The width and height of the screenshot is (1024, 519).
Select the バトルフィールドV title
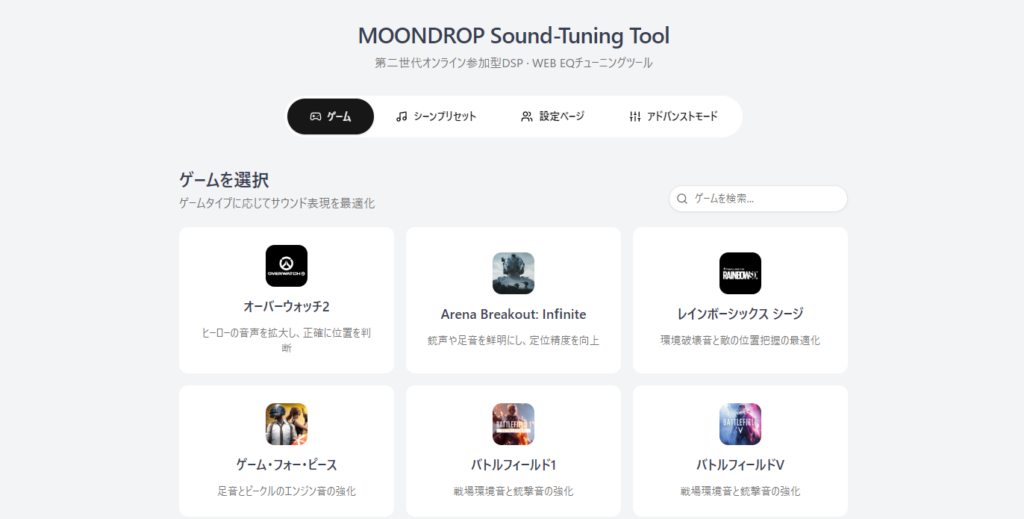[740, 465]
